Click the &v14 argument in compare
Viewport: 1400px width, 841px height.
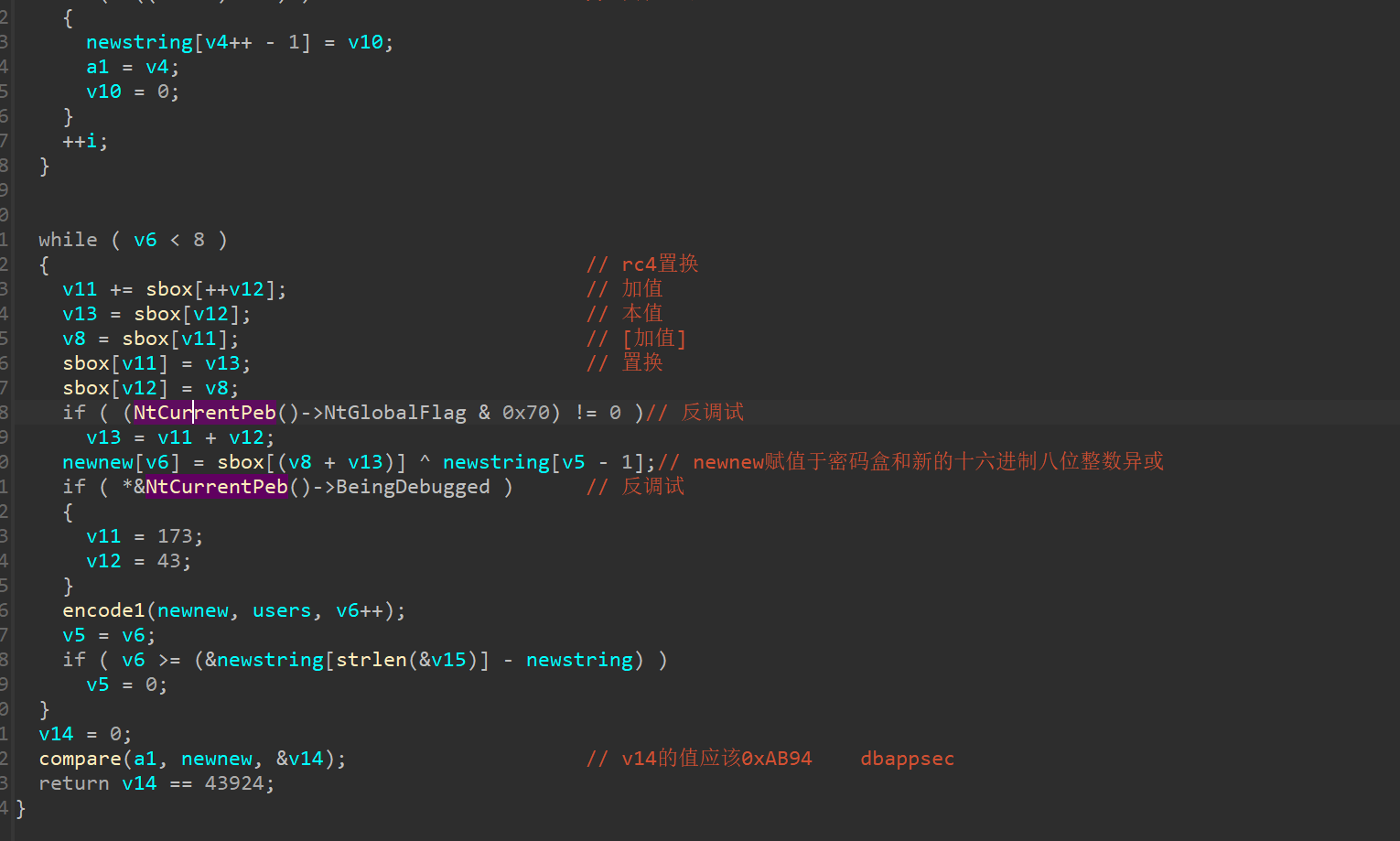click(299, 759)
